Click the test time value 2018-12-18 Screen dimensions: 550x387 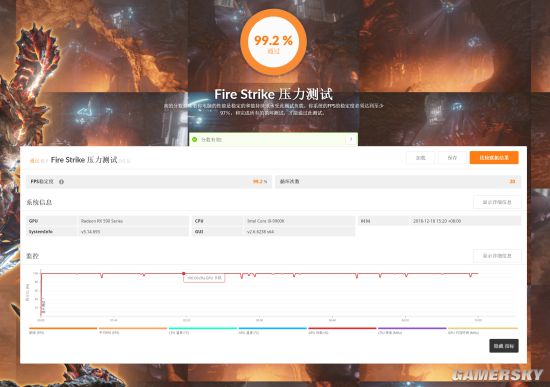tap(437, 221)
